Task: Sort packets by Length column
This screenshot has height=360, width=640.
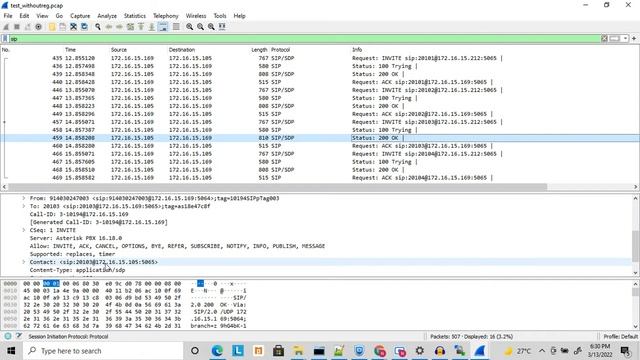Action: coord(259,49)
